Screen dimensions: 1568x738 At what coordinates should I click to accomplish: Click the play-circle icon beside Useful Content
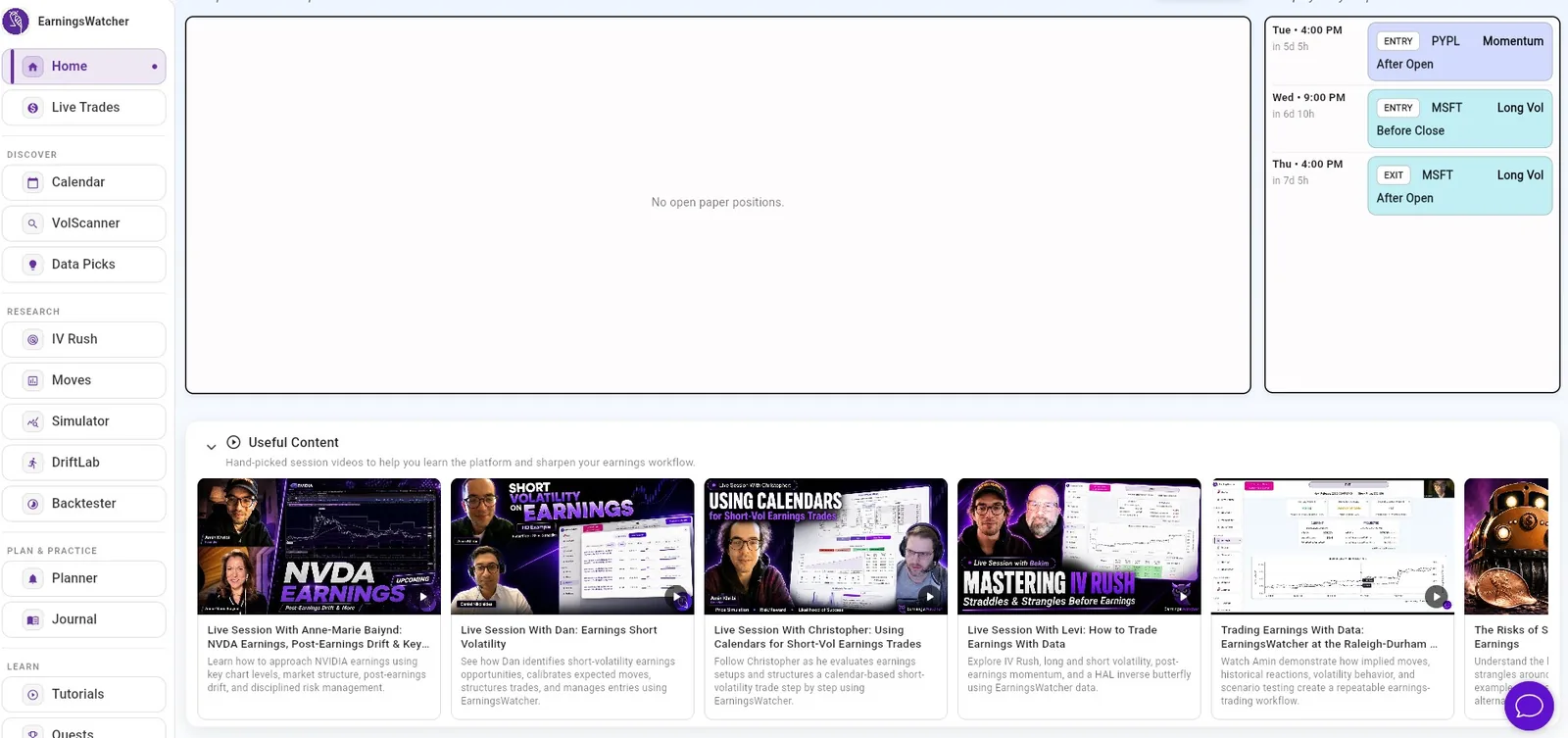233,442
